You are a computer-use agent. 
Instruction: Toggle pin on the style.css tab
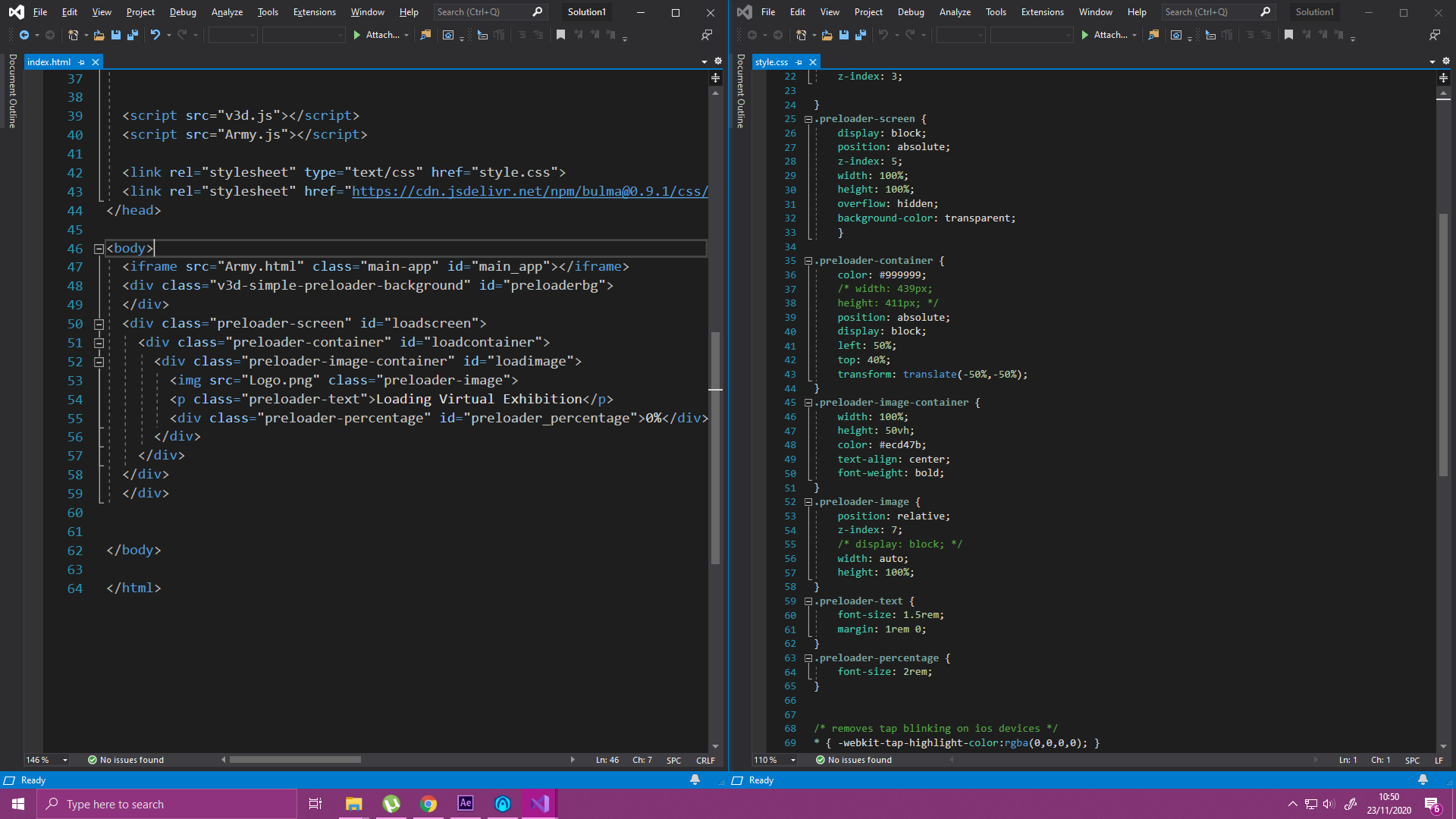pyautogui.click(x=799, y=62)
